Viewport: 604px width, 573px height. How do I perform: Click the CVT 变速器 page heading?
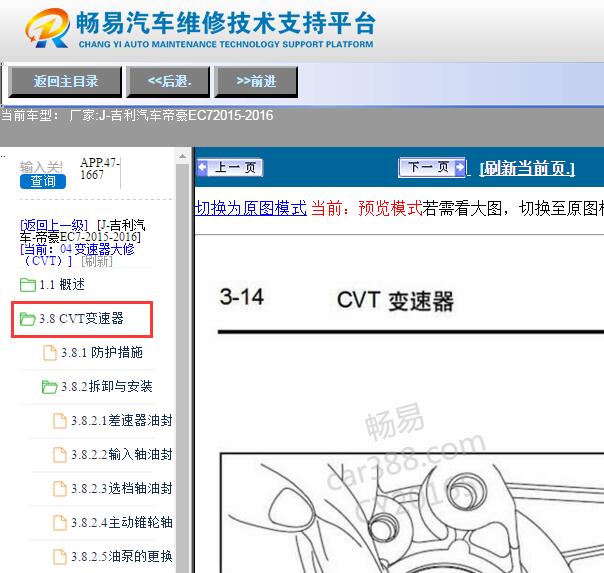pyautogui.click(x=395, y=300)
